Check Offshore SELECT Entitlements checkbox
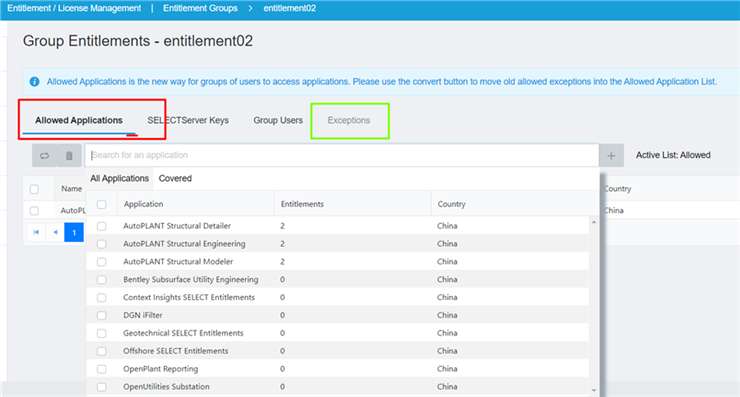The image size is (740, 397). tap(101, 351)
